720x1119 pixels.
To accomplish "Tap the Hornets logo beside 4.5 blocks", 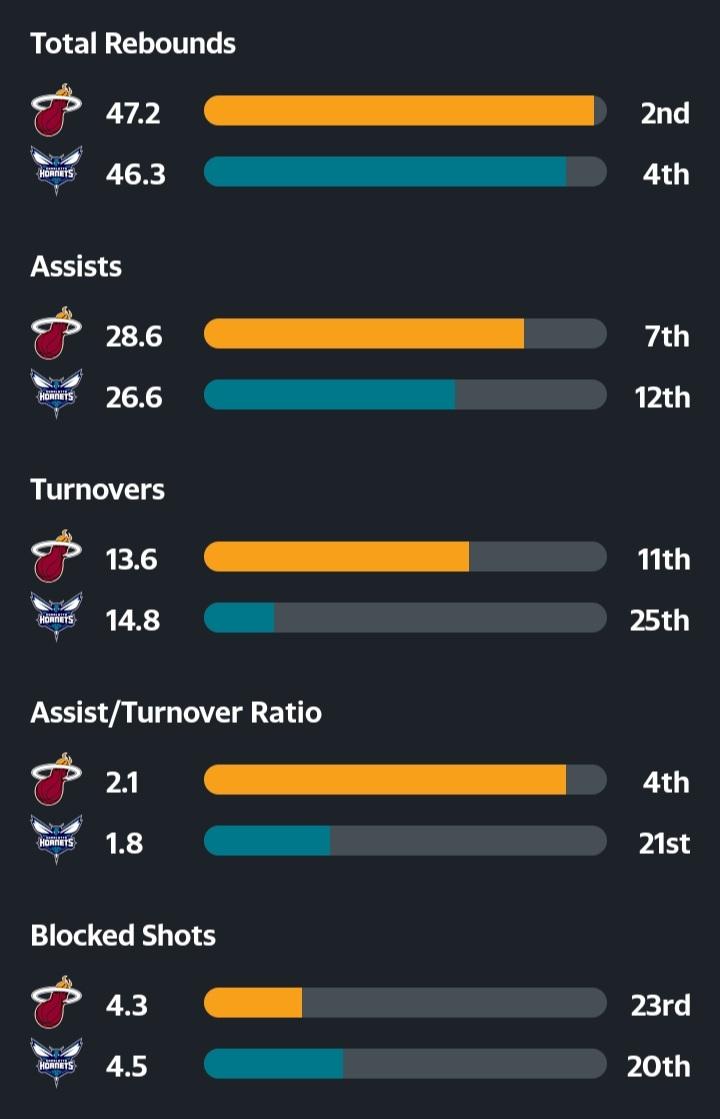I will 56,1064.
